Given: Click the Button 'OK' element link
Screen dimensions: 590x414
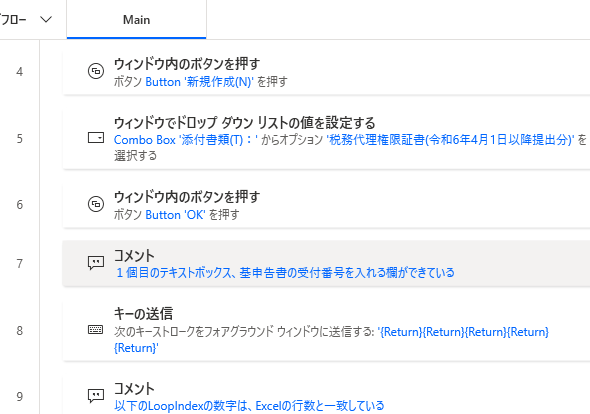Looking at the screenshot, I should [x=175, y=215].
